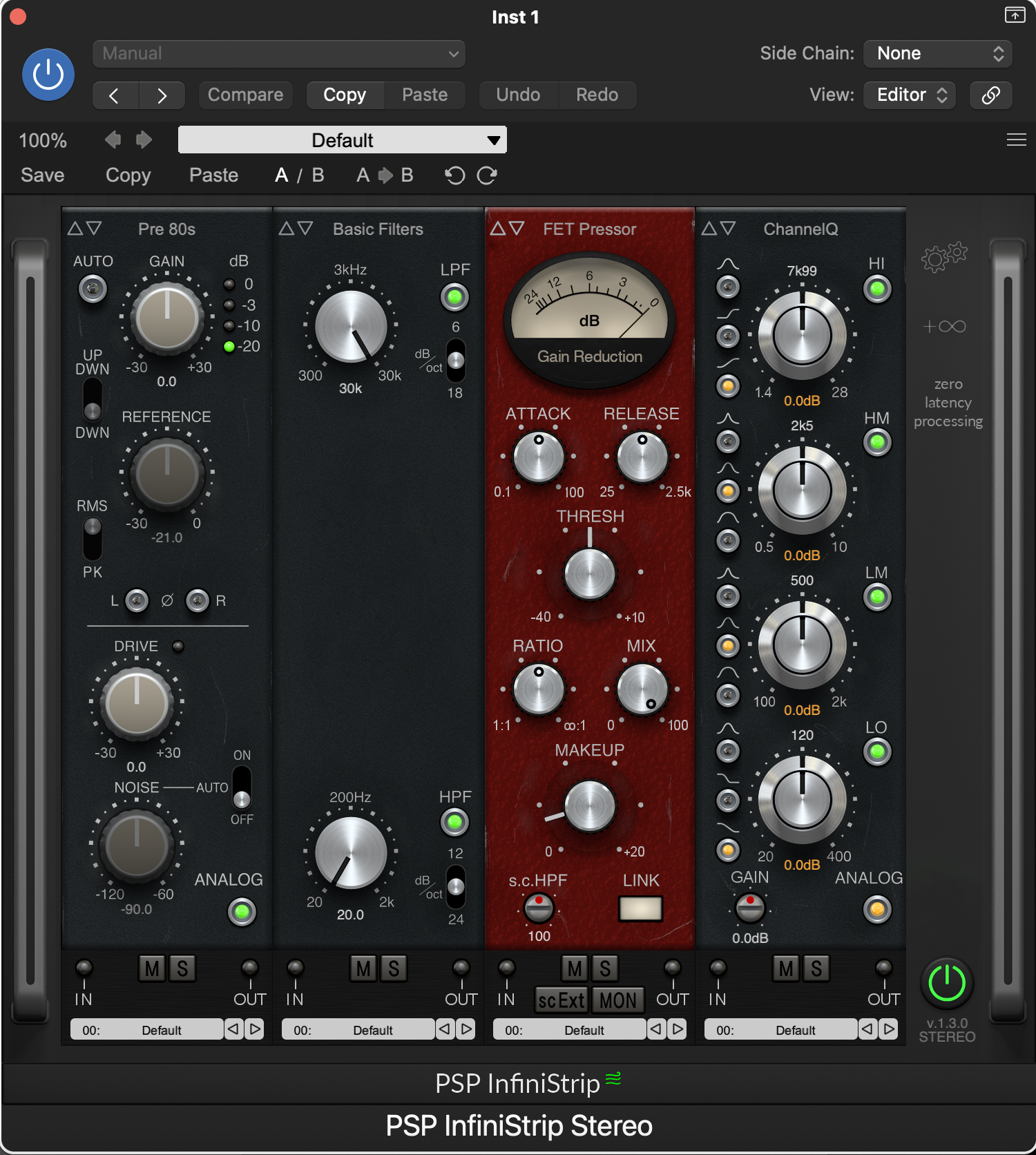Toggle the plugin bypass power button
This screenshot has height=1155, width=1036.
(48, 75)
